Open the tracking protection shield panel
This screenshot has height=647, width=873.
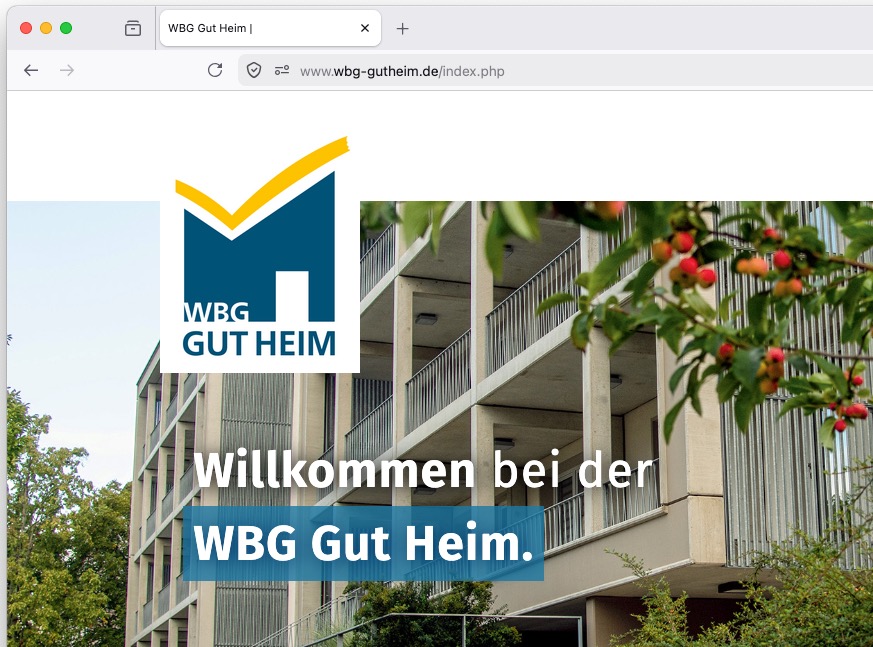pos(254,70)
